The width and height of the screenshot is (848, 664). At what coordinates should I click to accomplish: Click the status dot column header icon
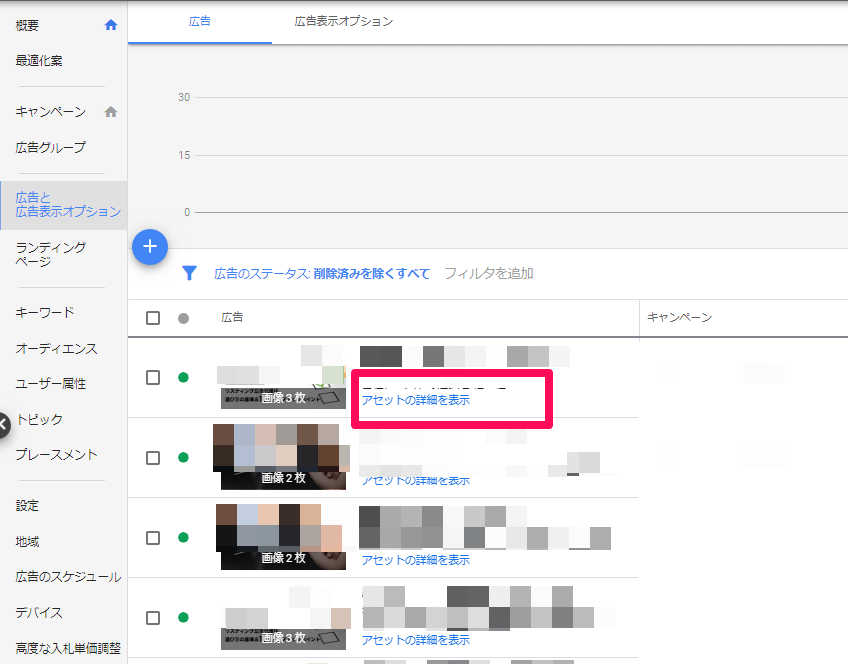tap(183, 318)
